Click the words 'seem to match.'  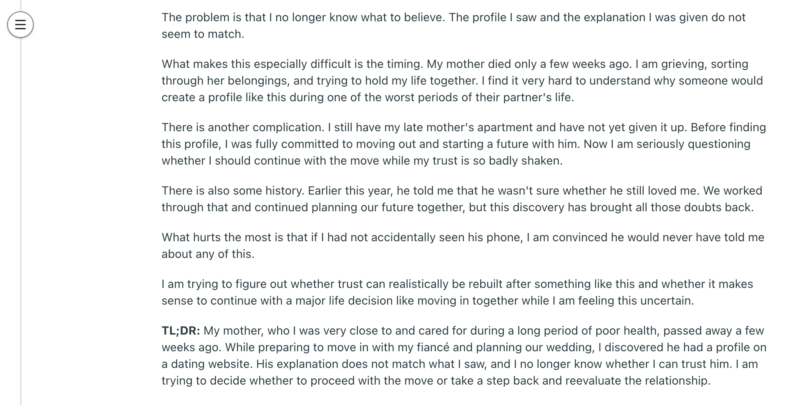click(x=203, y=34)
